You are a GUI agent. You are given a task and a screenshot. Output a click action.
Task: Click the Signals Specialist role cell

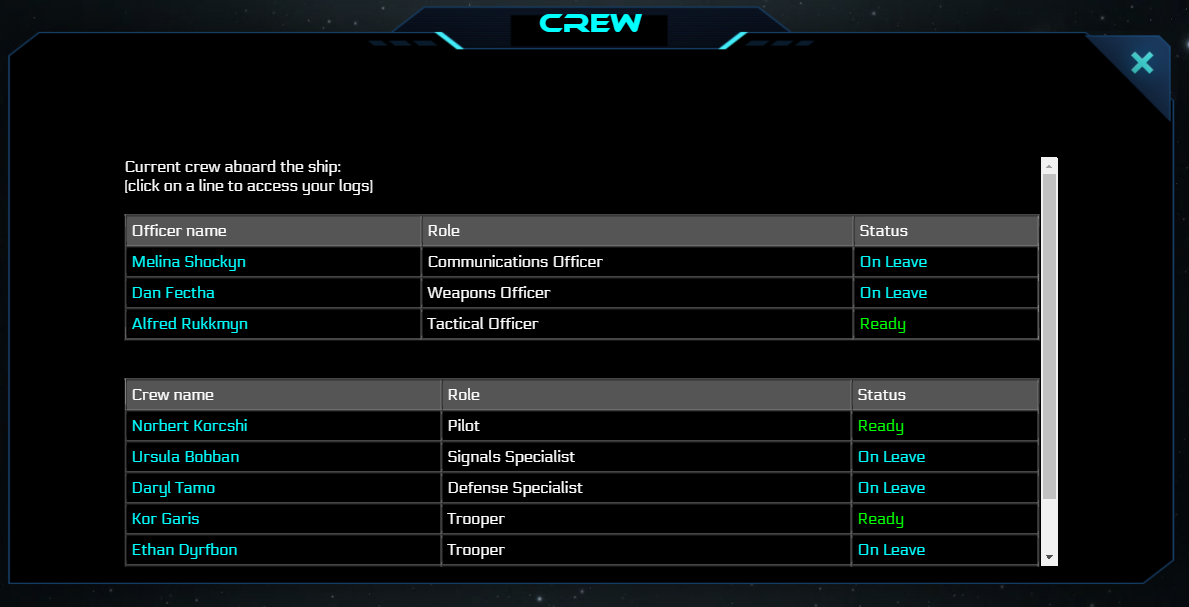point(646,457)
